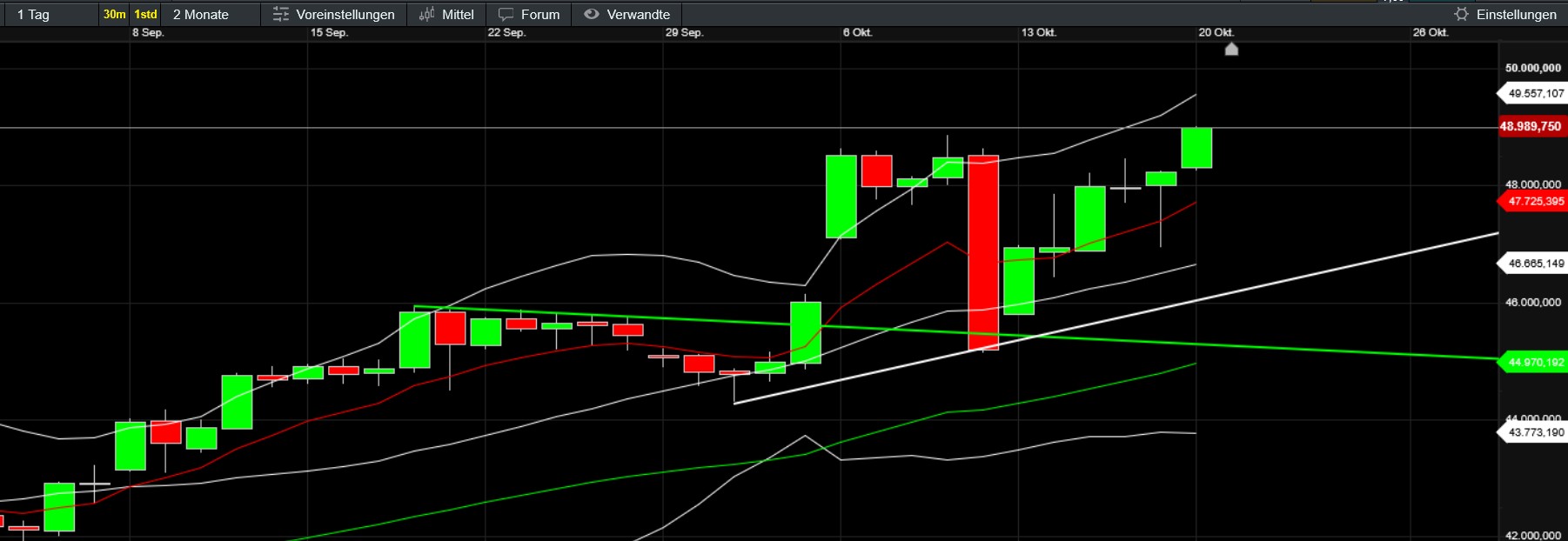The image size is (1568, 541).
Task: Click the sliders icon beside Voreinstellungen
Action: pyautogui.click(x=280, y=15)
